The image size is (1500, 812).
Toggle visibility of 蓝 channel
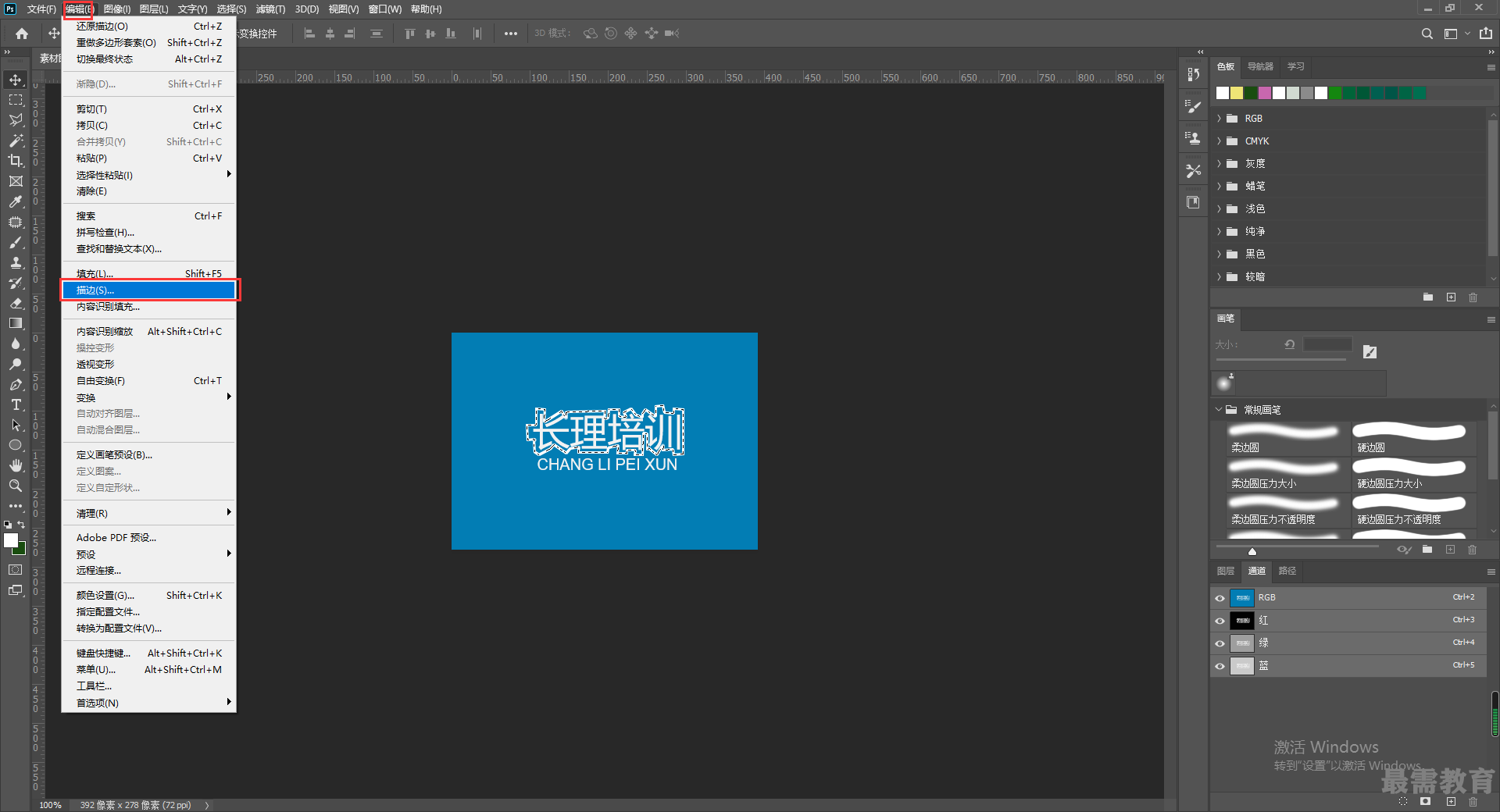[1220, 666]
